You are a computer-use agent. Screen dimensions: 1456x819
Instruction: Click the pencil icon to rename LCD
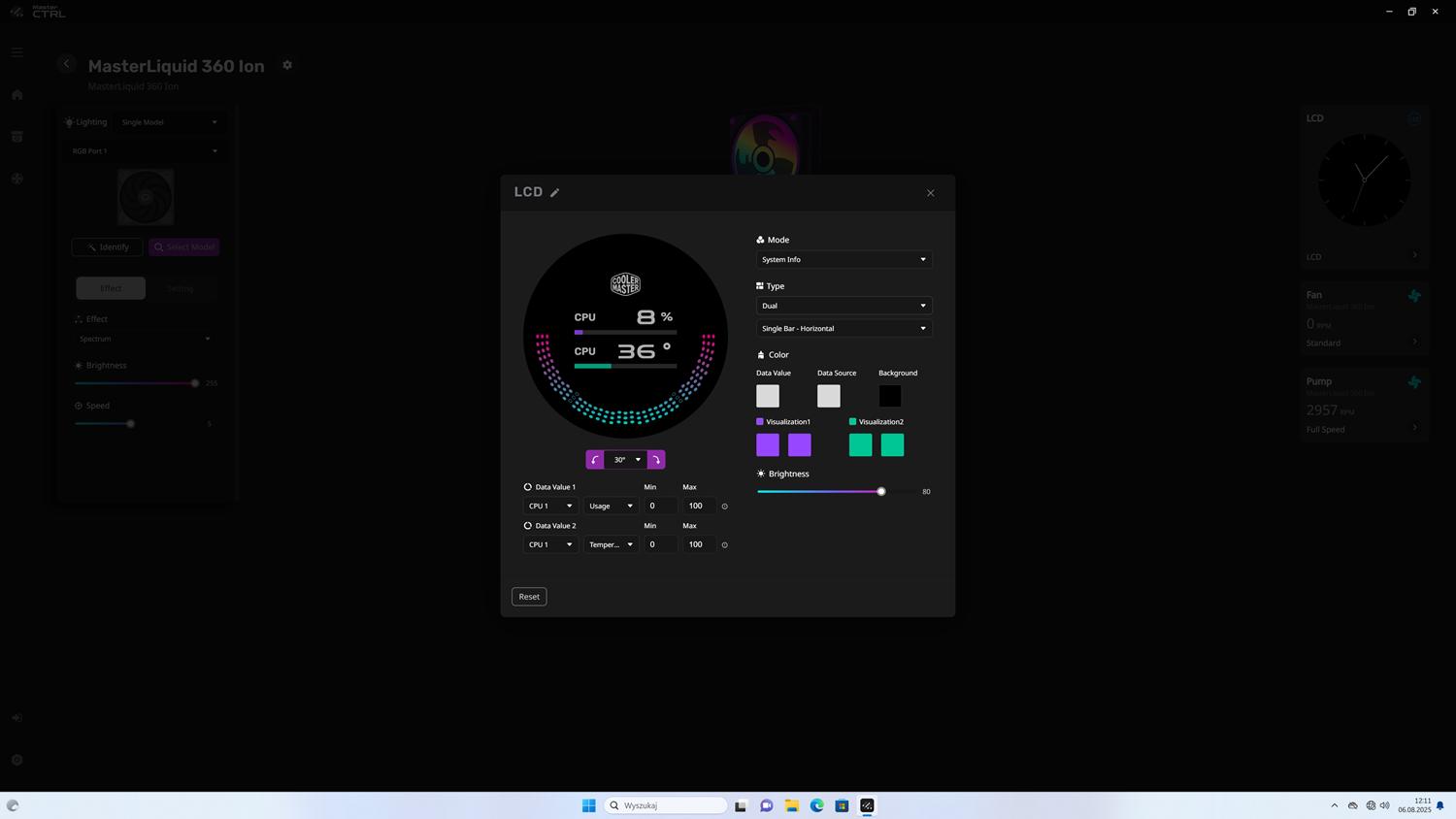[x=555, y=193]
